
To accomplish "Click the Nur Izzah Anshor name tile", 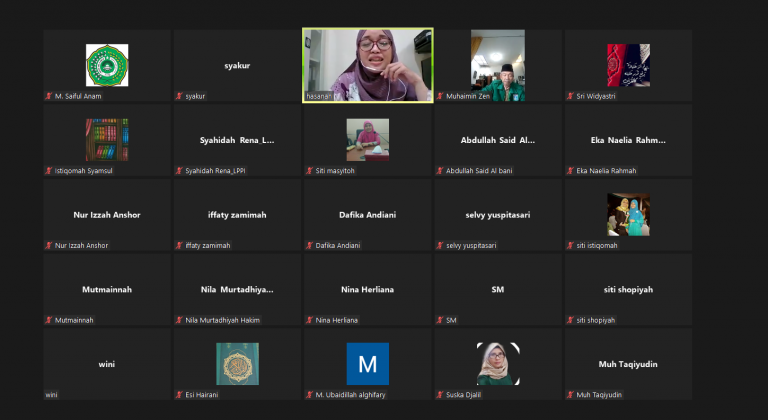I will pos(107,215).
